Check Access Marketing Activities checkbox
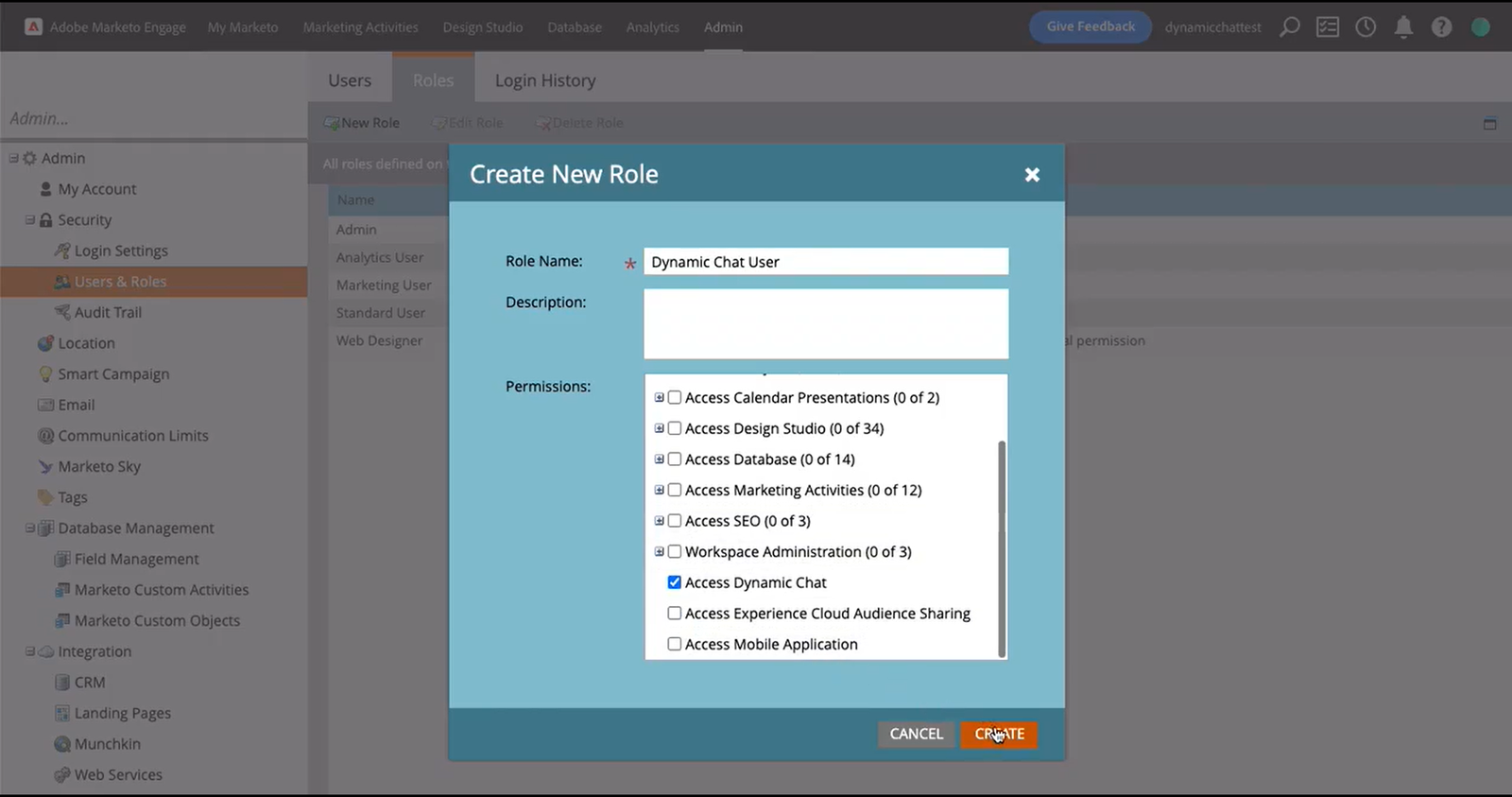 point(675,490)
